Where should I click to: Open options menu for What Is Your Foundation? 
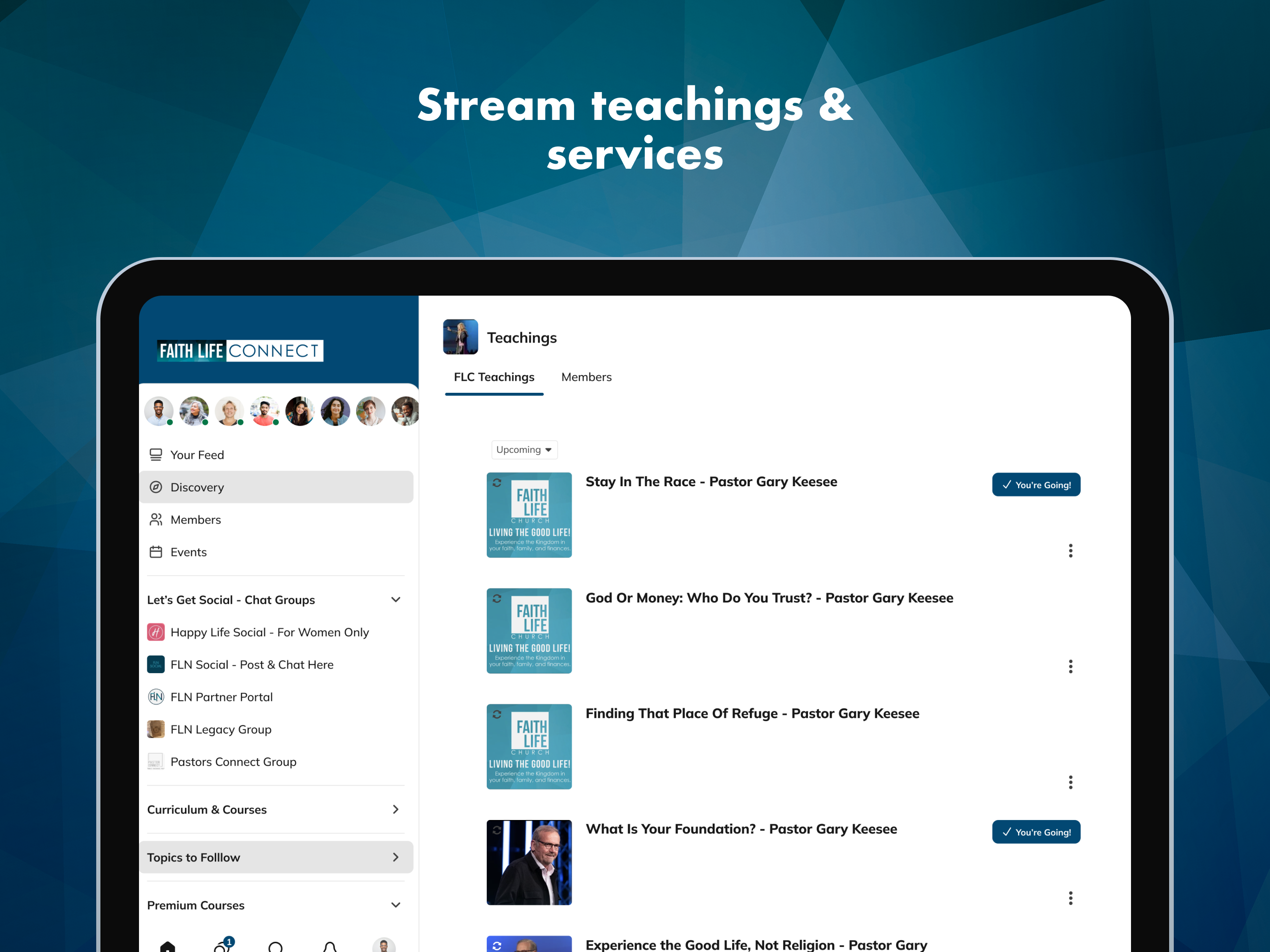click(x=1070, y=898)
